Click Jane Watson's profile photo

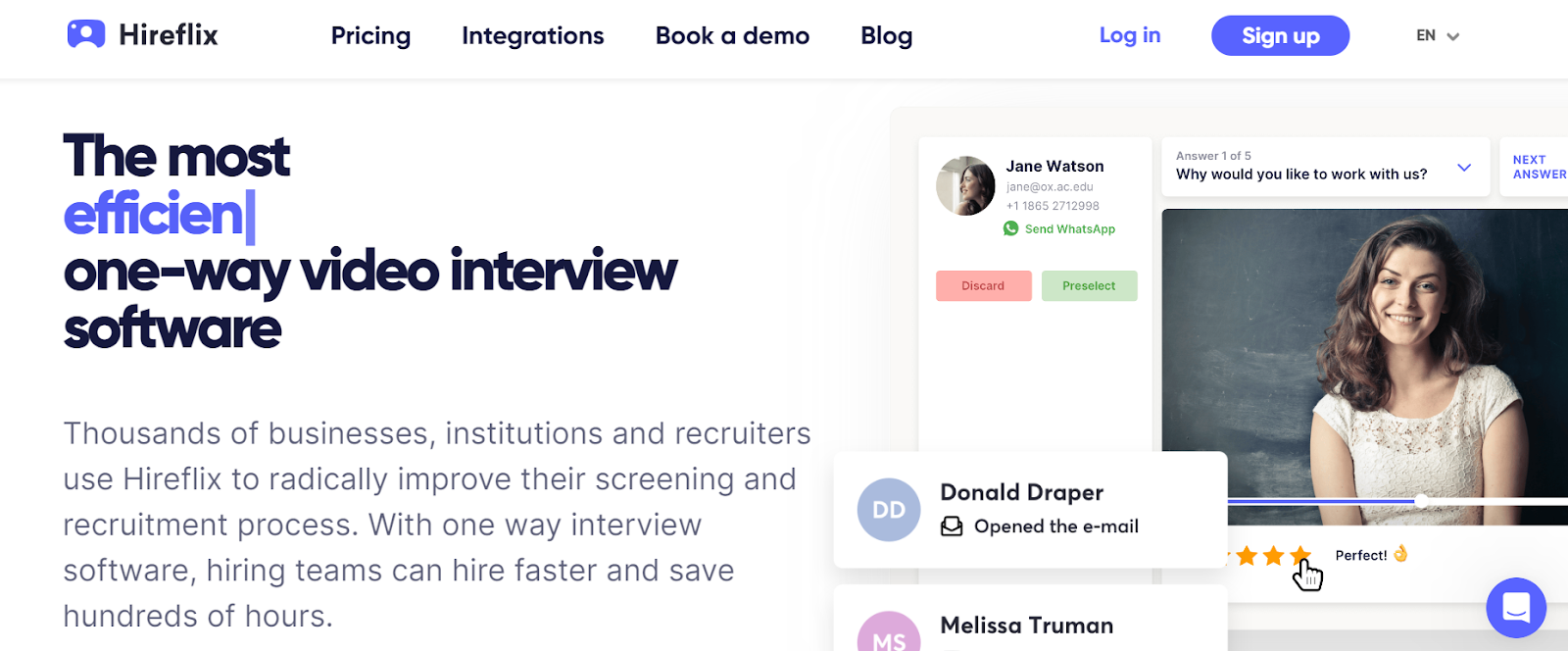coord(965,185)
